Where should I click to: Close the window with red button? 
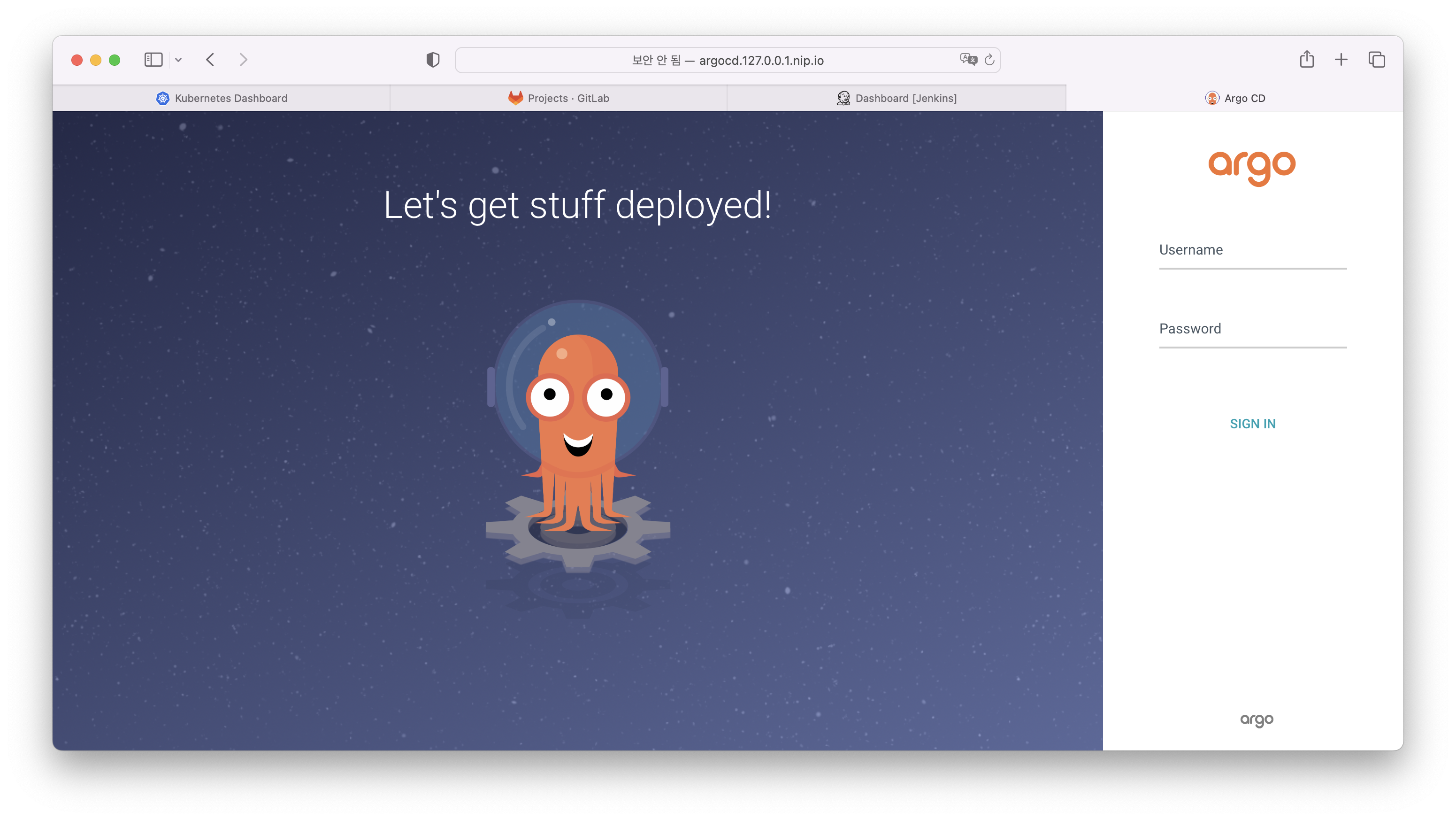tap(77, 60)
